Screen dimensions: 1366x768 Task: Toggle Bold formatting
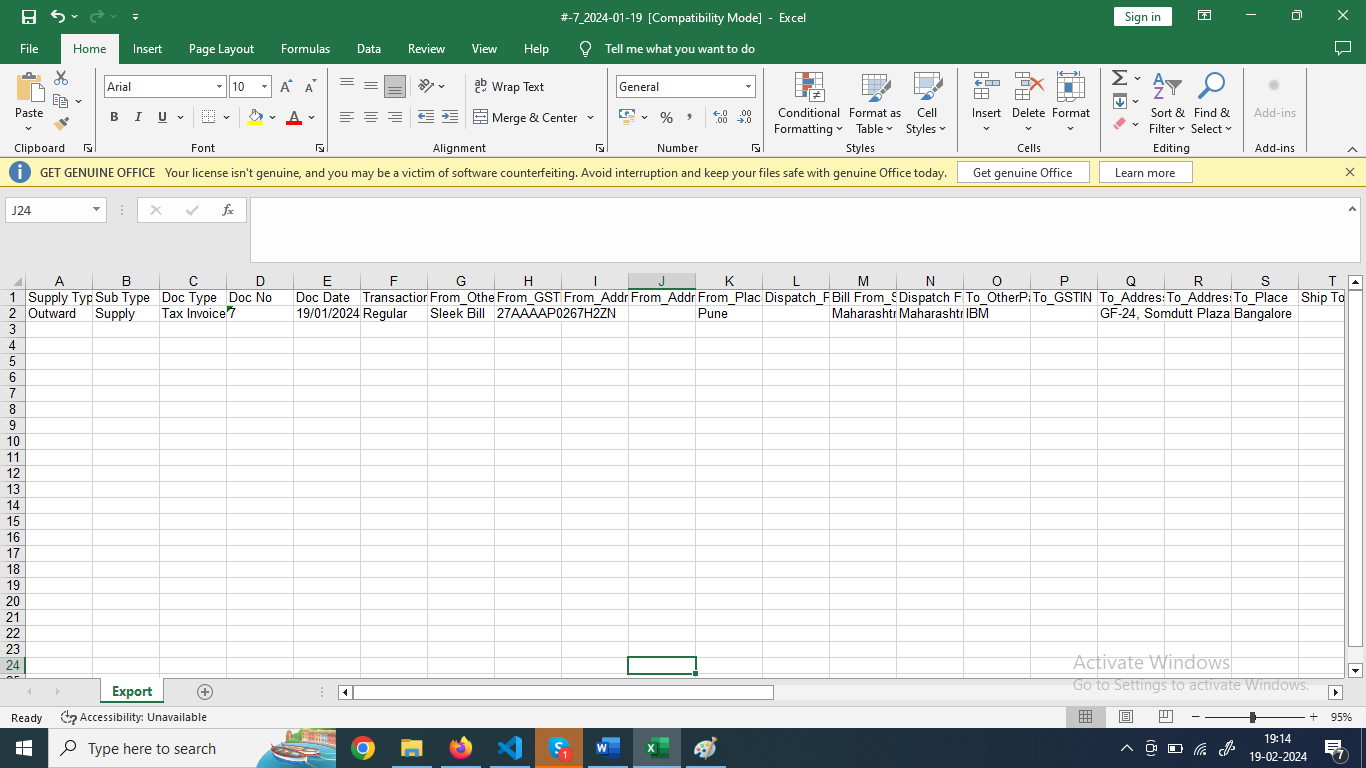click(x=114, y=117)
